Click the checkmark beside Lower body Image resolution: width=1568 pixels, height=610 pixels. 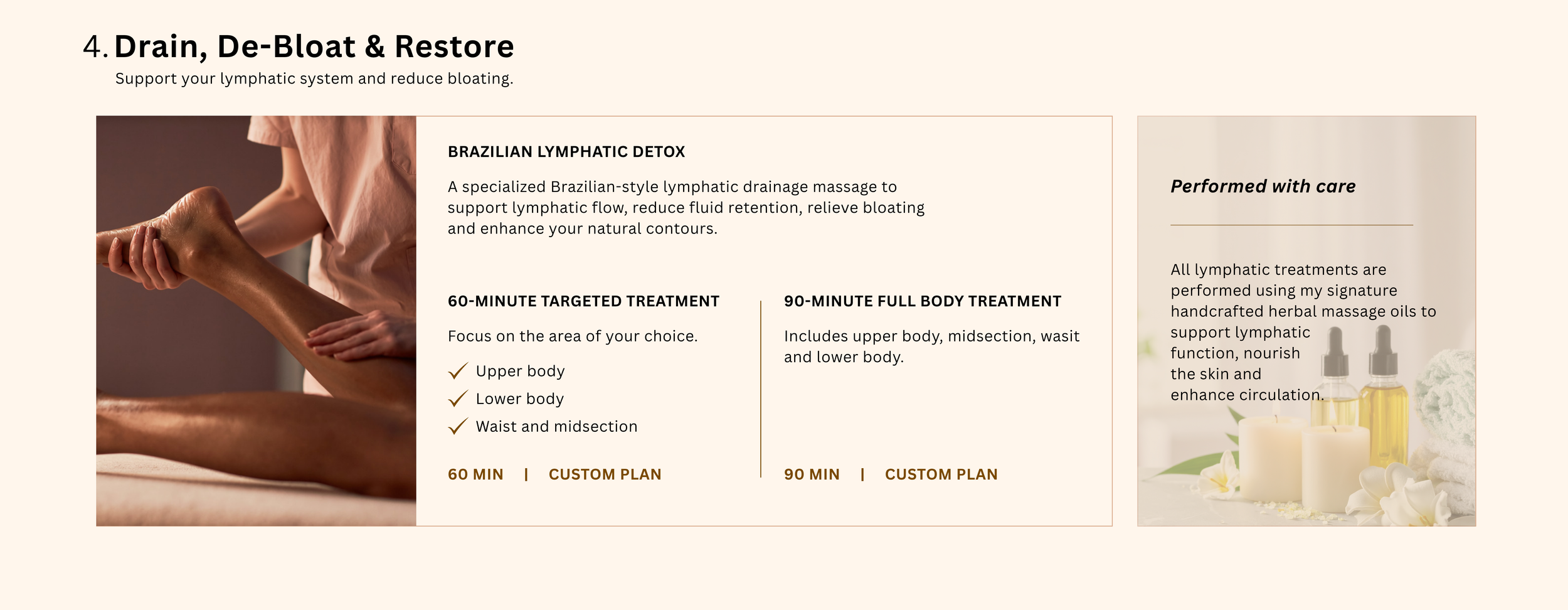click(x=458, y=399)
